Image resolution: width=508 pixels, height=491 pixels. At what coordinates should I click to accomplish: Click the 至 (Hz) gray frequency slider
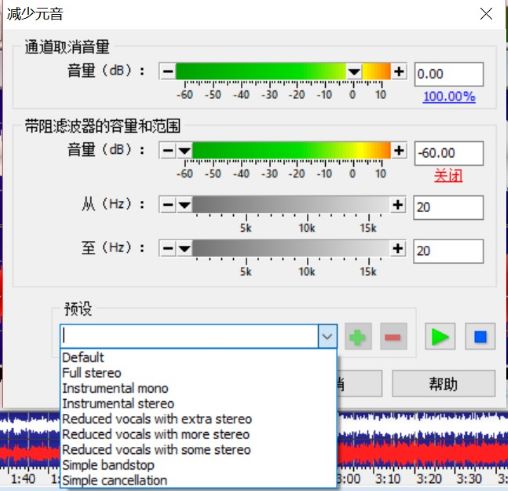[x=283, y=248]
